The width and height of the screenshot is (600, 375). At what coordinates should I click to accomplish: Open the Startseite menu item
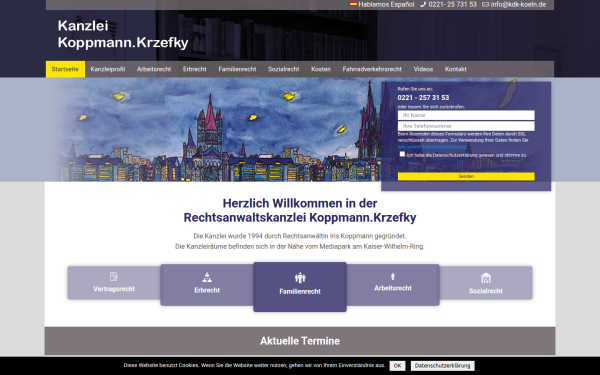coord(65,69)
